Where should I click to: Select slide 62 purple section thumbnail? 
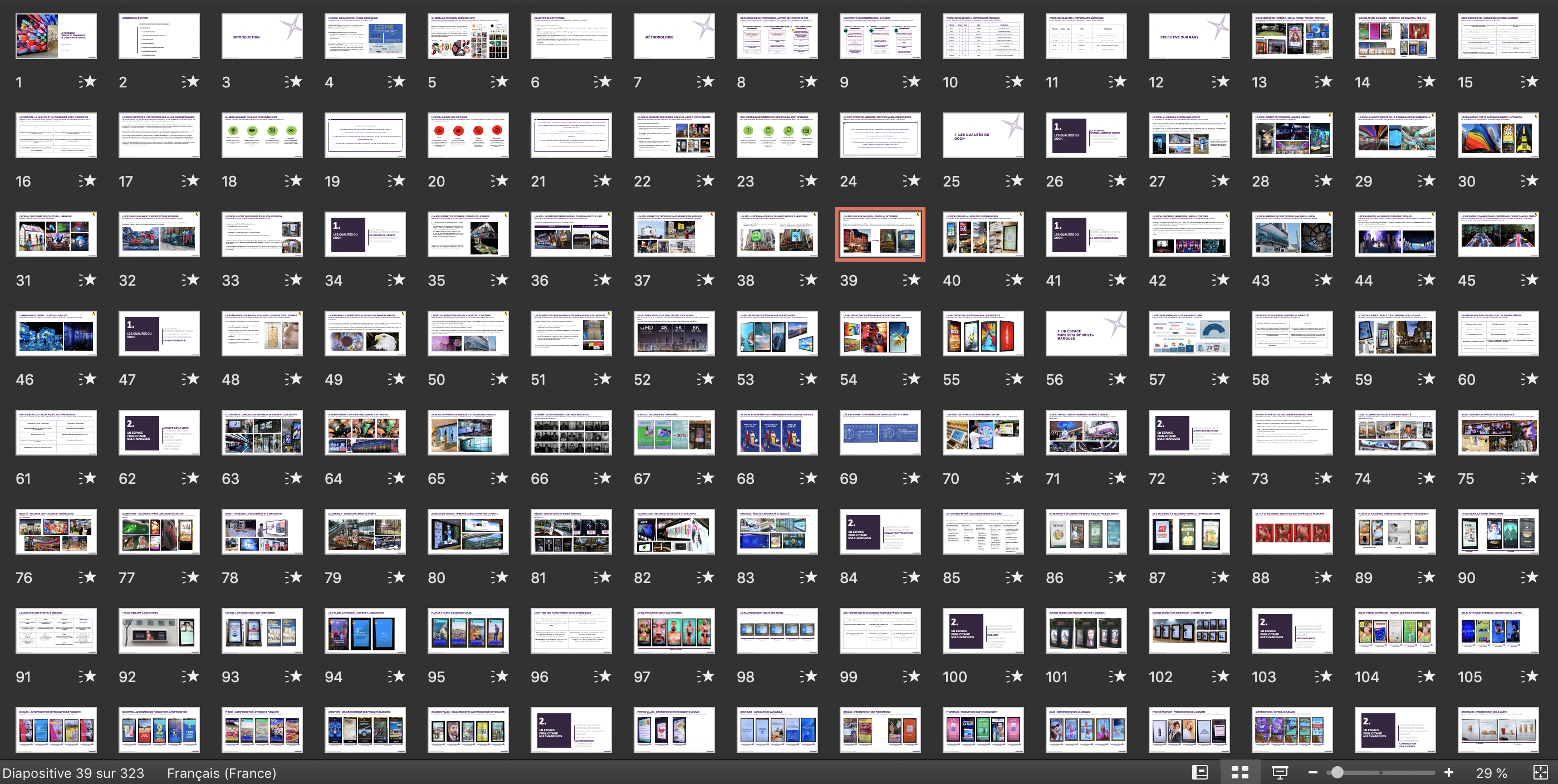coord(159,433)
